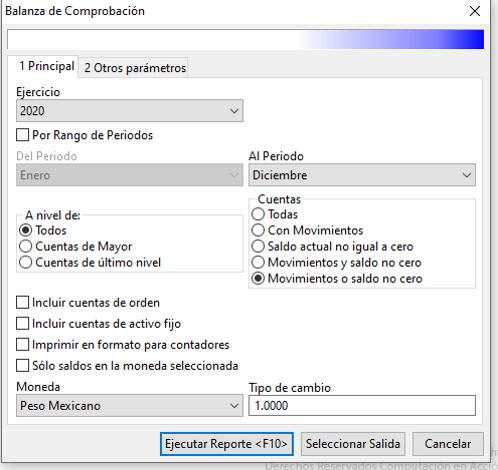Select the 1 Principal tab
This screenshot has width=498, height=470.
tap(46, 66)
